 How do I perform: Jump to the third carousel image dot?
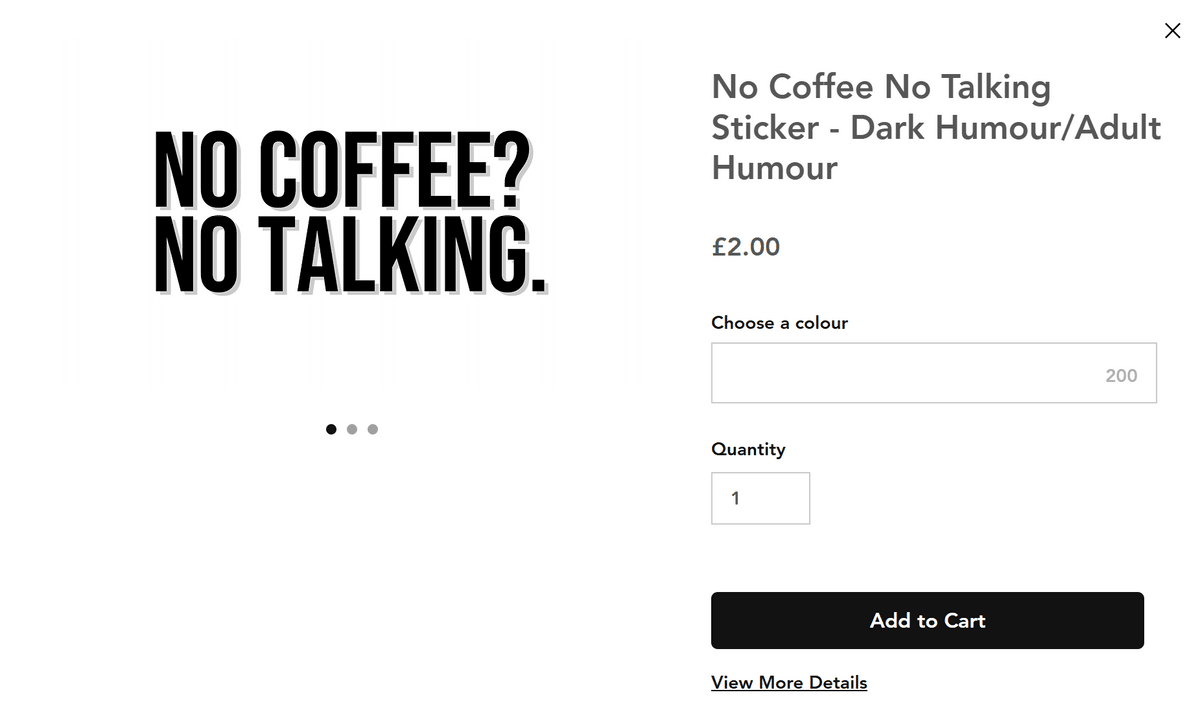tap(373, 429)
